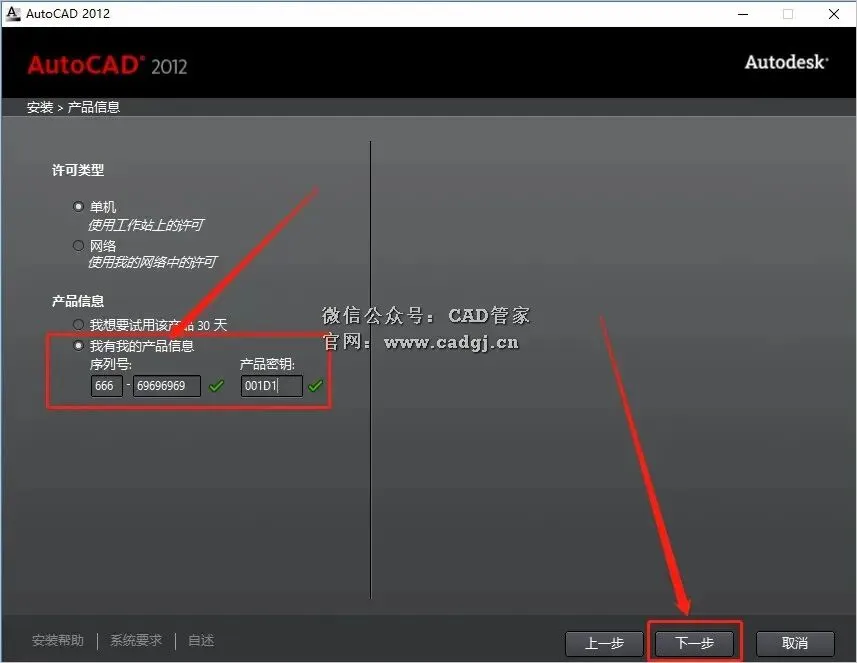Close the AutoCAD 2012 installer window

[833, 14]
